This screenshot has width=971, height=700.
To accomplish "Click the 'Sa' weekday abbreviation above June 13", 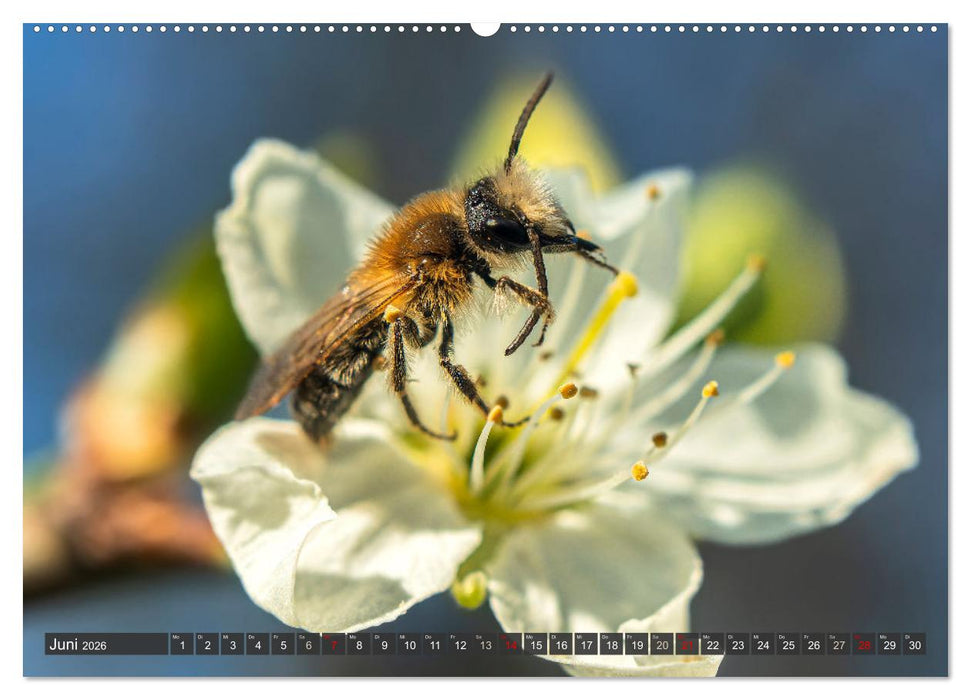I will [477, 637].
